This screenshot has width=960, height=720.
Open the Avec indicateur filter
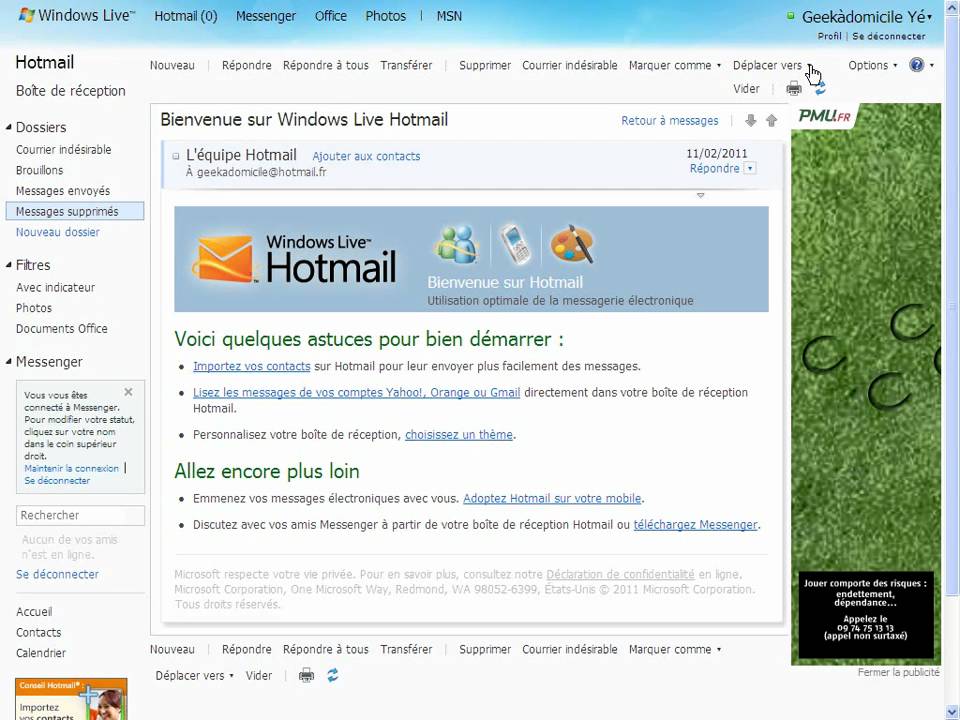click(x=55, y=287)
